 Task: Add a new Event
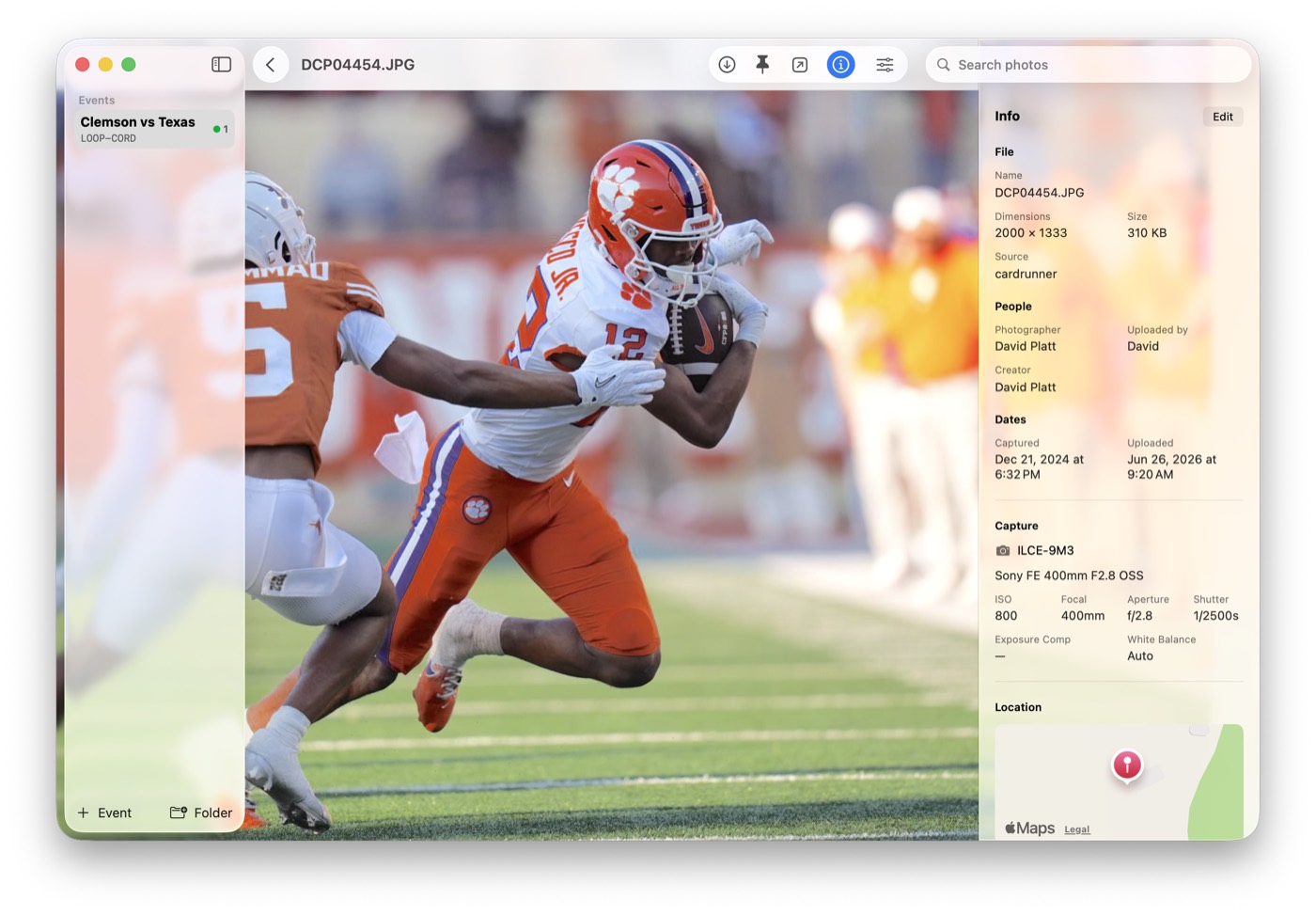tap(104, 812)
